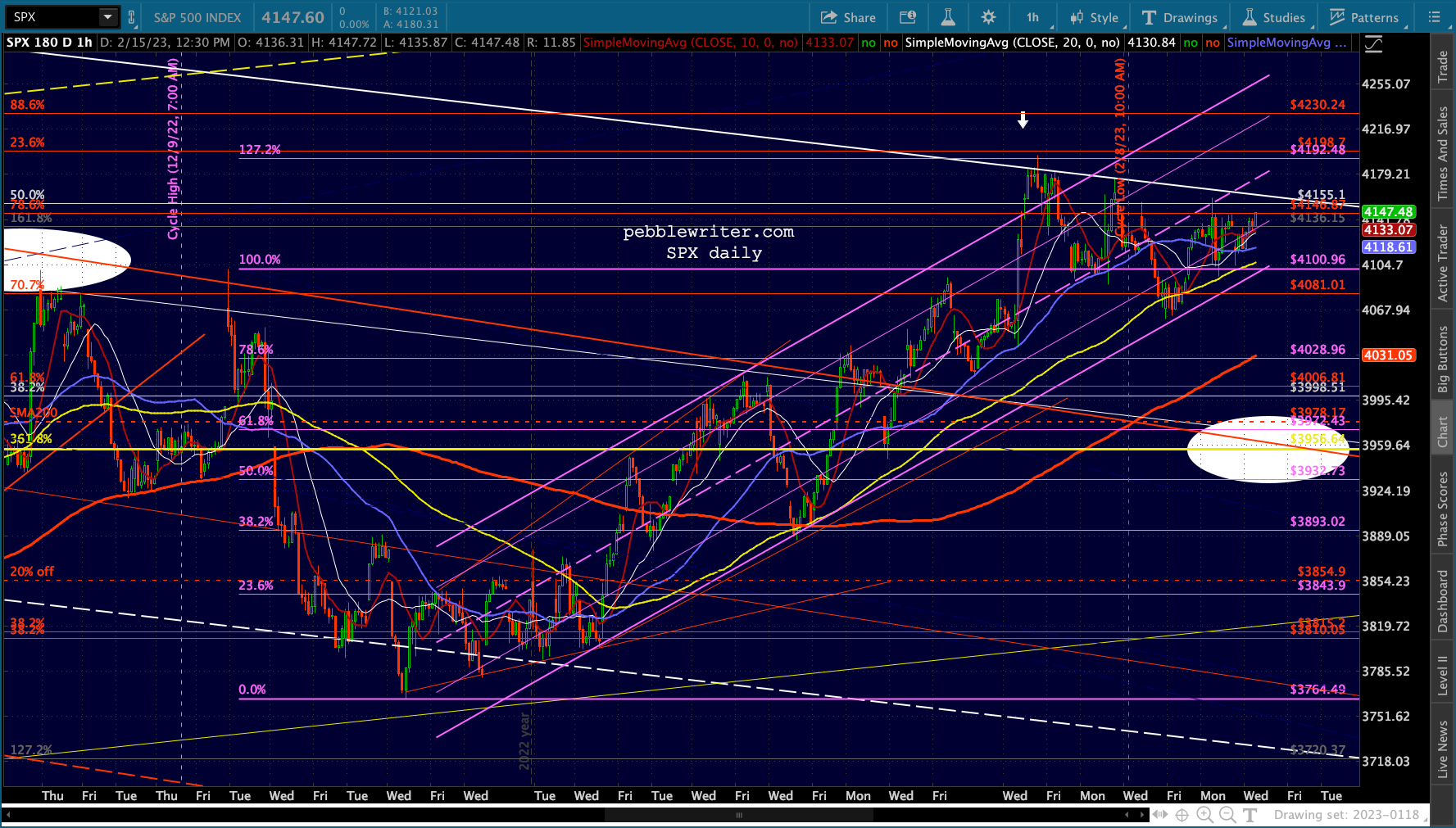This screenshot has width=1456, height=828.
Task: Select the text drawing tool icon
Action: pyautogui.click(x=1250, y=815)
